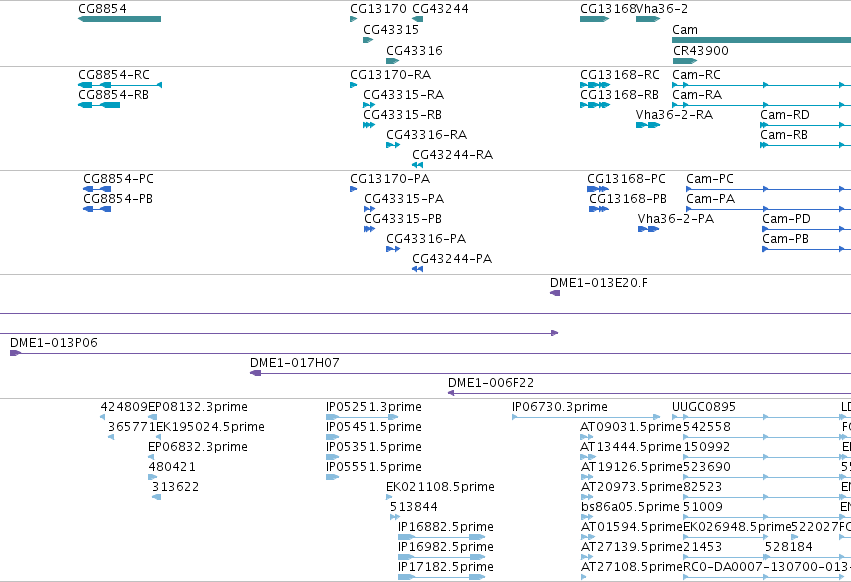The image size is (851, 582).
Task: Click the EK195024.5prime EST label
Action: click(210, 427)
